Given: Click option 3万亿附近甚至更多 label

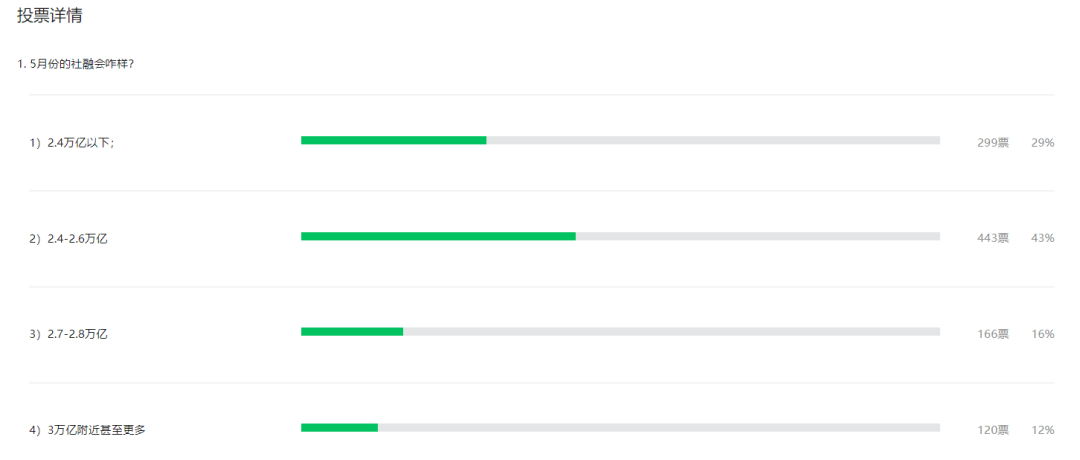Looking at the screenshot, I should (x=96, y=430).
